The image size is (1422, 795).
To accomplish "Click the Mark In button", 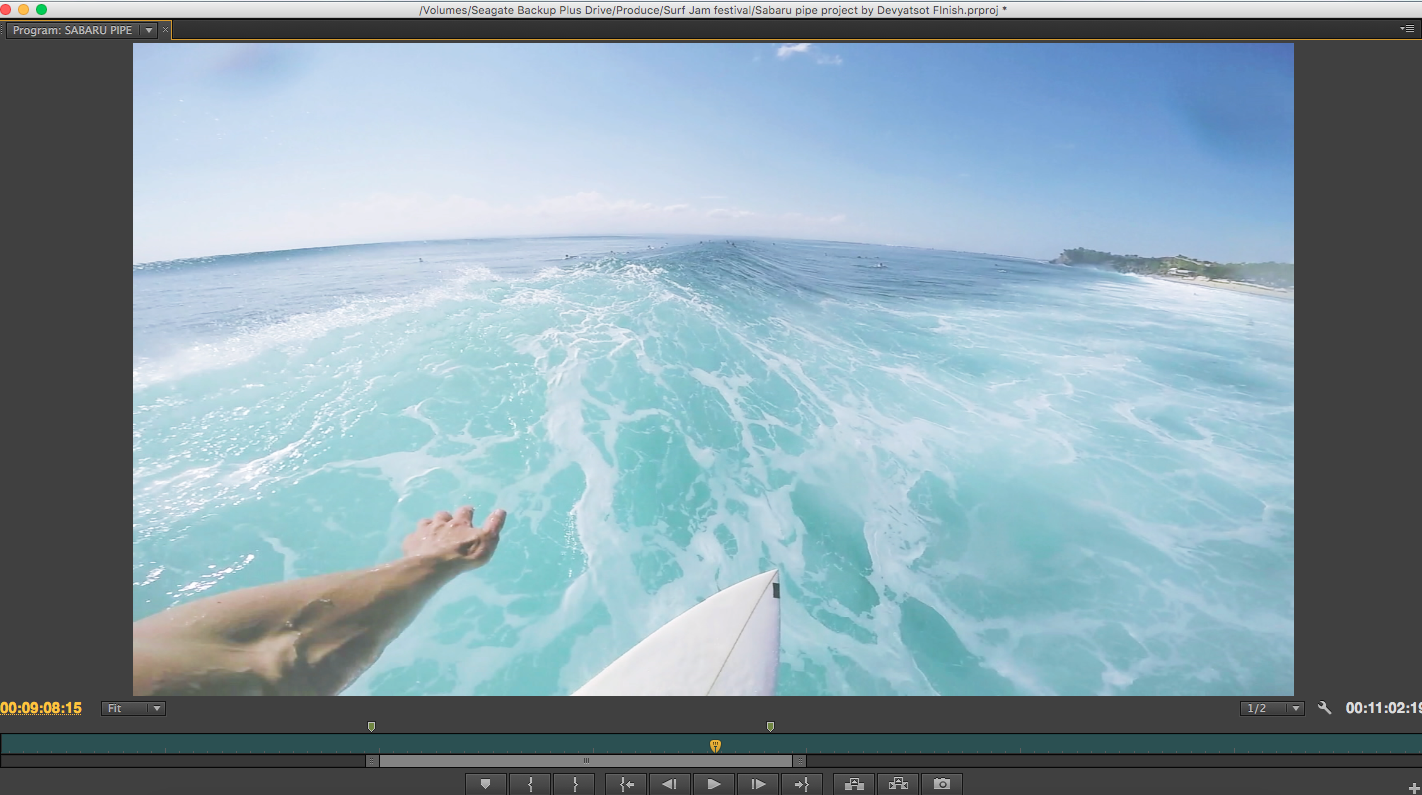I will coord(530,785).
